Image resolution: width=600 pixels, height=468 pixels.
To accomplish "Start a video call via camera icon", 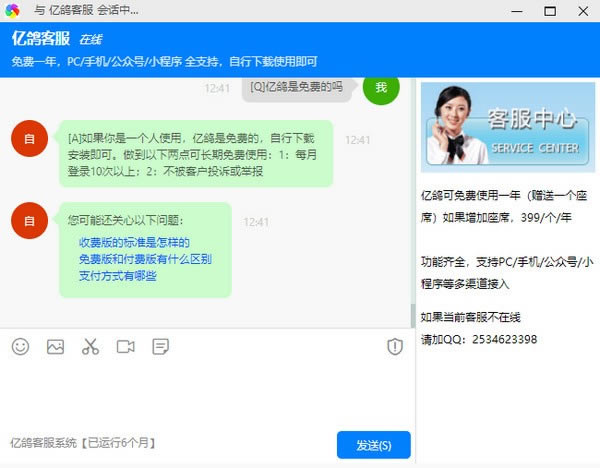I will click(x=125, y=346).
